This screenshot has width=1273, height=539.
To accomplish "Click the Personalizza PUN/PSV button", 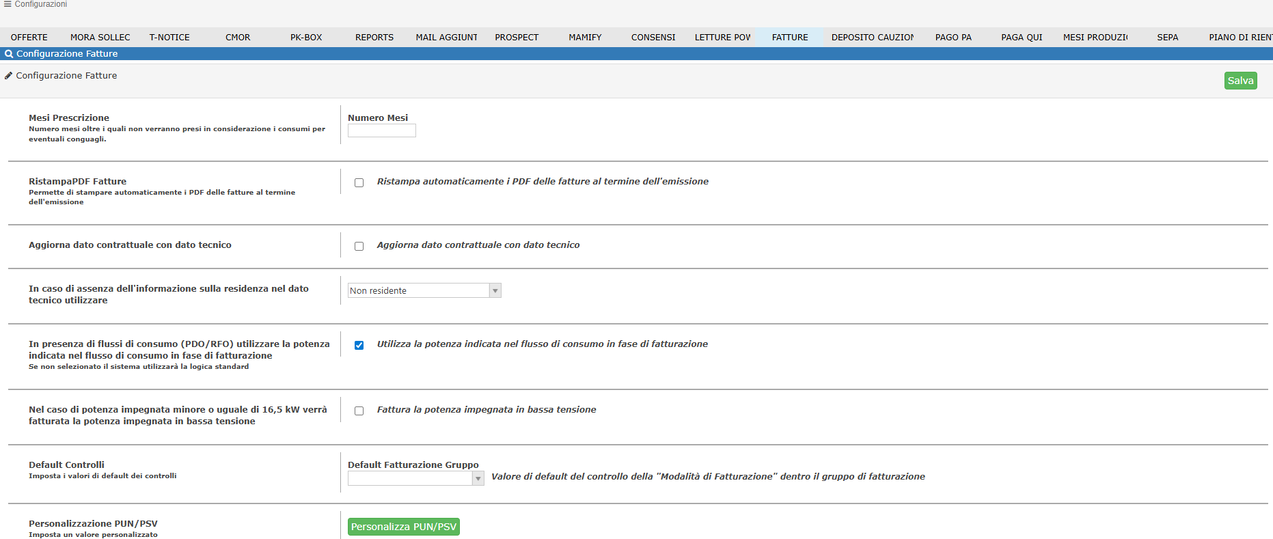I will (x=404, y=527).
